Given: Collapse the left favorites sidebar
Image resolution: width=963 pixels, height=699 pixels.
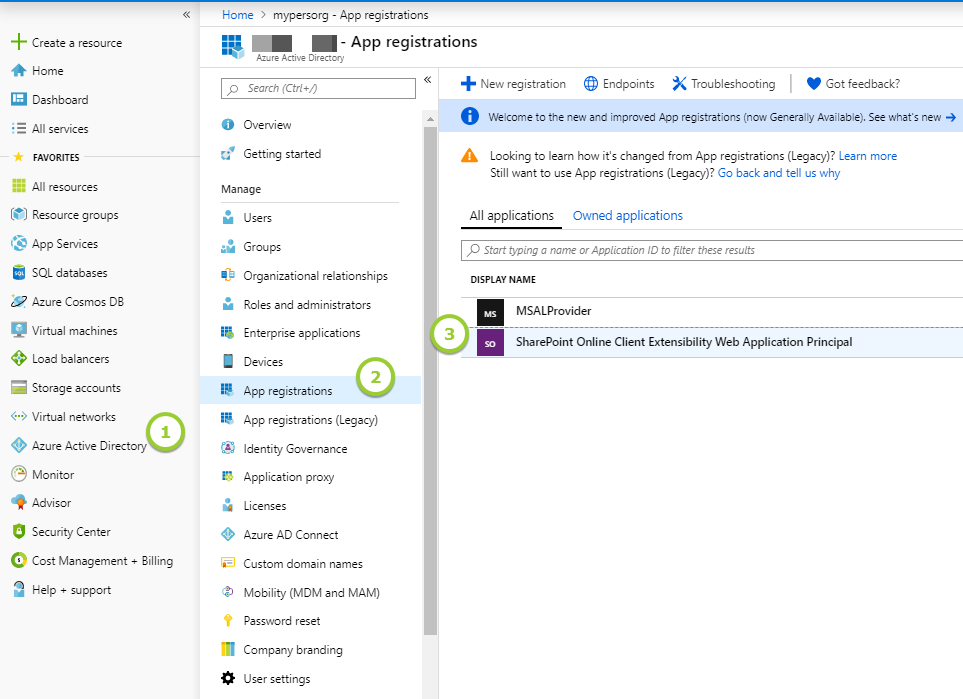Looking at the screenshot, I should tap(186, 15).
